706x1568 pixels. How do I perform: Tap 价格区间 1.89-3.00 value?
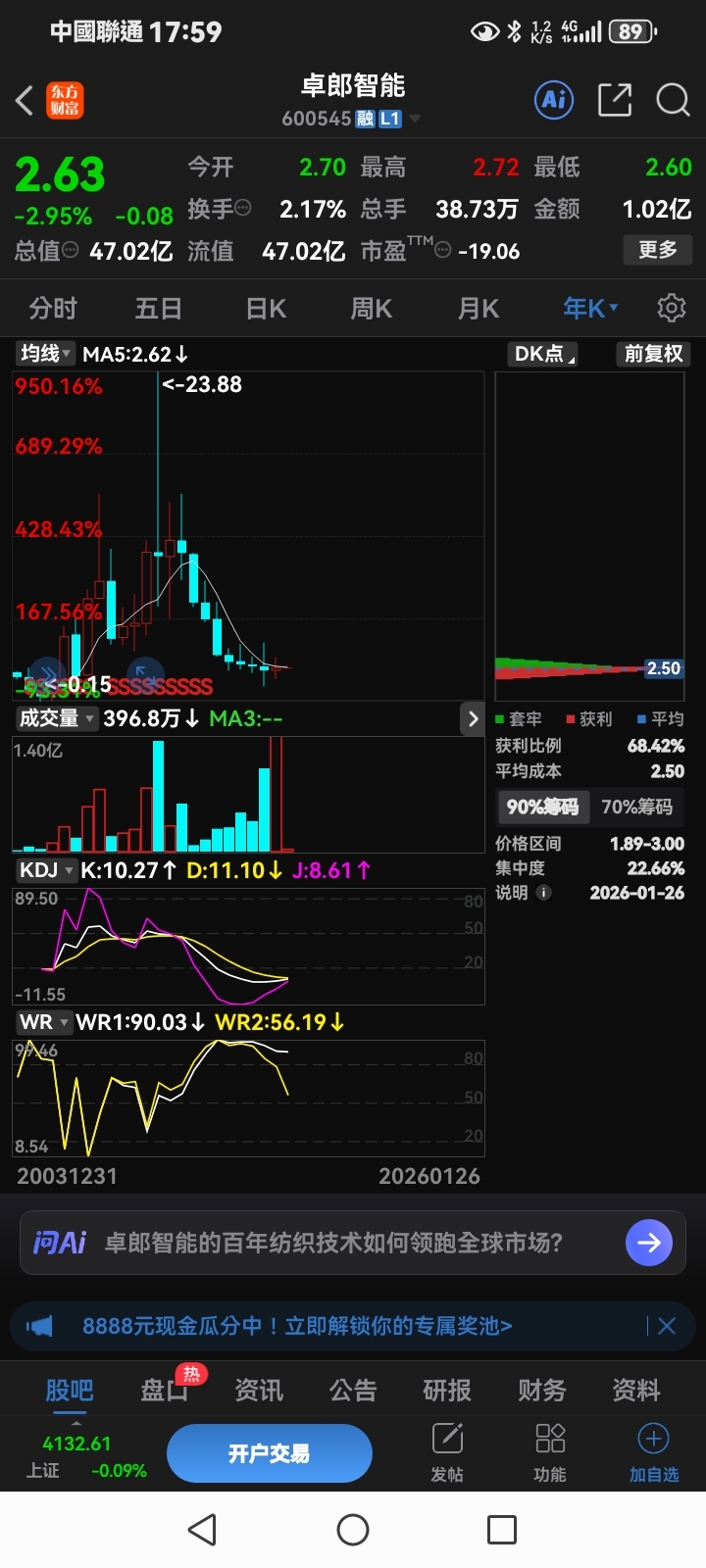(647, 844)
